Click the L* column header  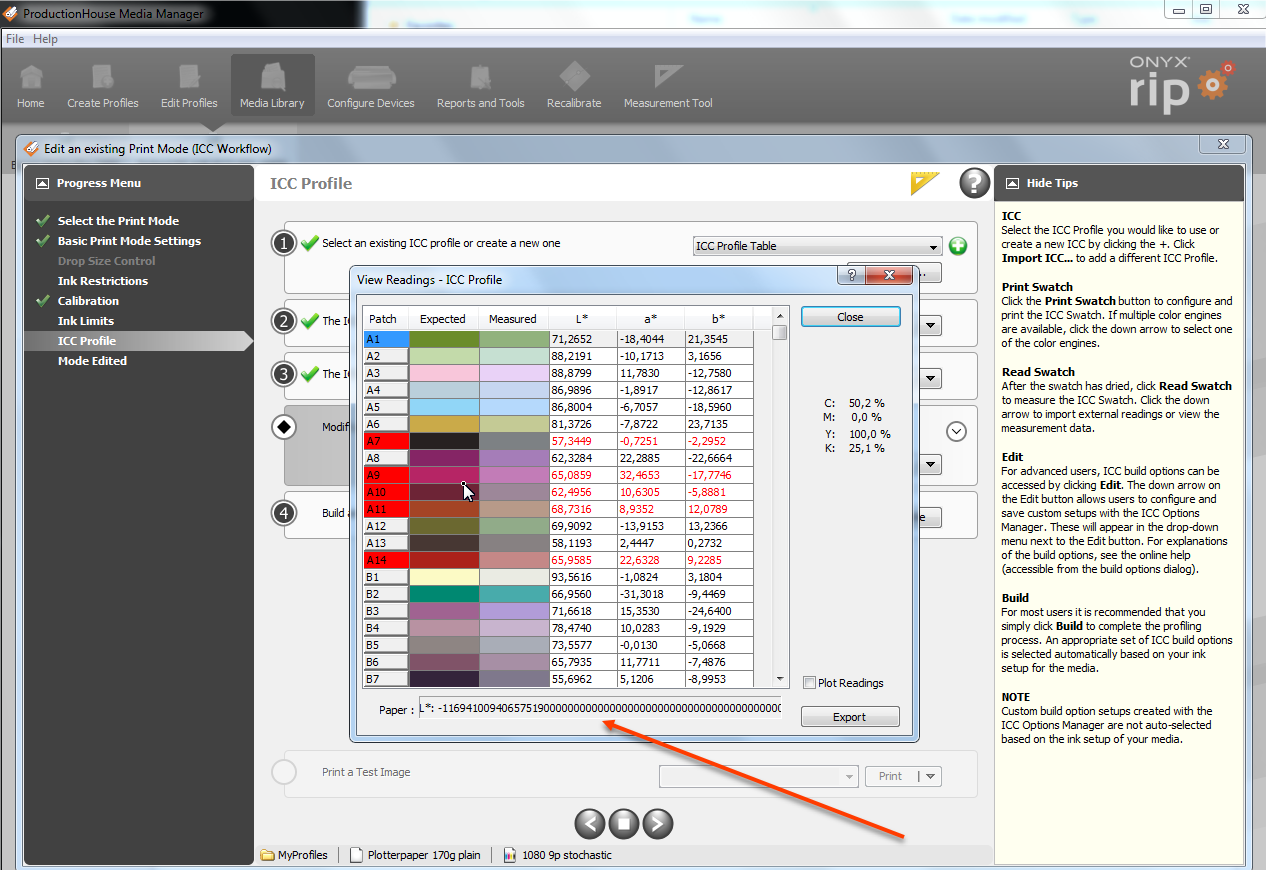583,319
